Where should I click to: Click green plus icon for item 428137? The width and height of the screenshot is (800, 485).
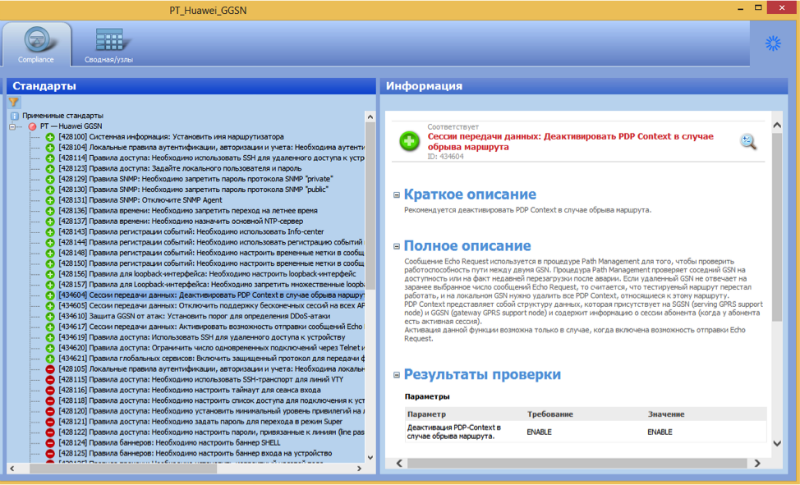pos(50,222)
